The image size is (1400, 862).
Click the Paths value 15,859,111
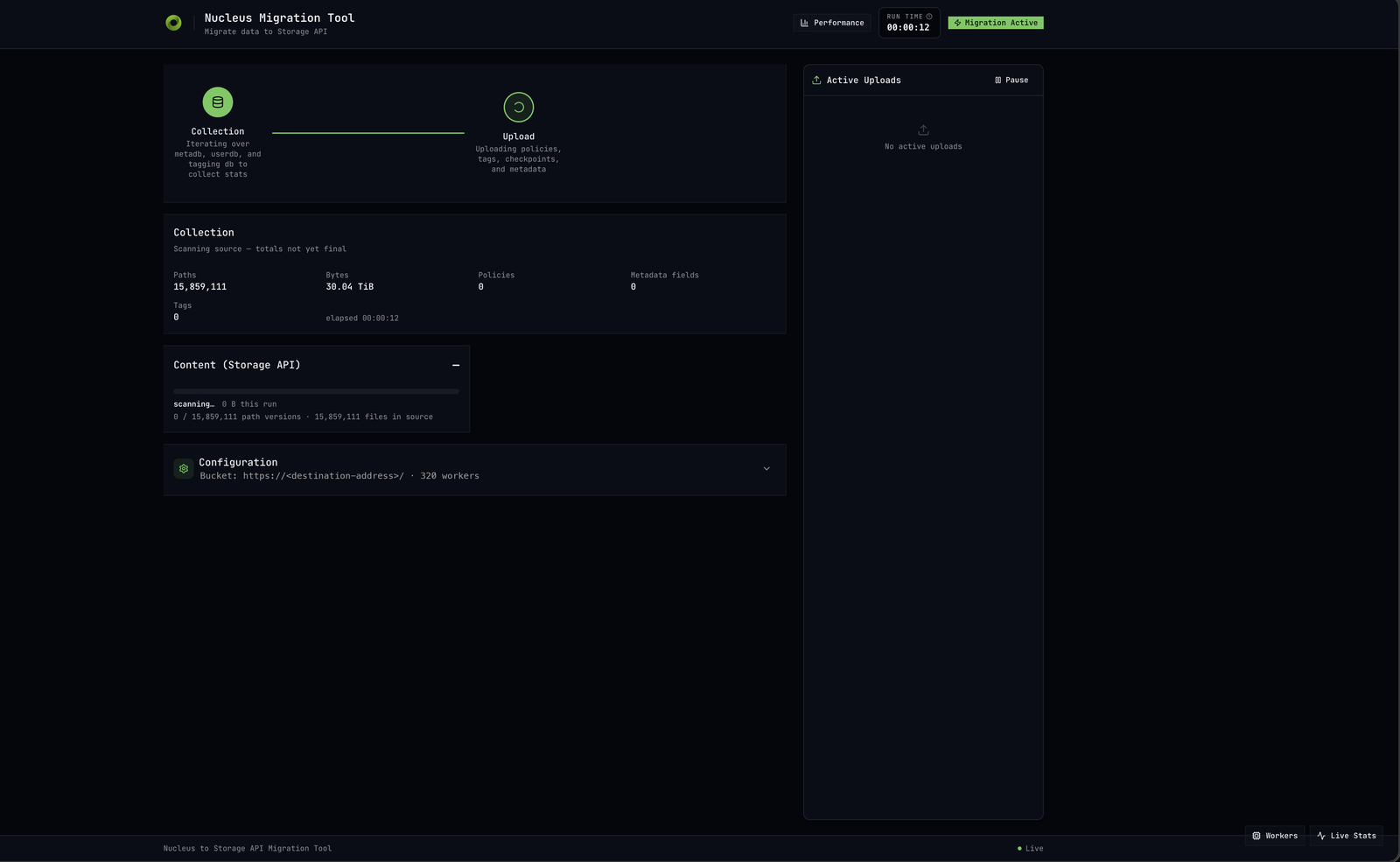(x=200, y=287)
